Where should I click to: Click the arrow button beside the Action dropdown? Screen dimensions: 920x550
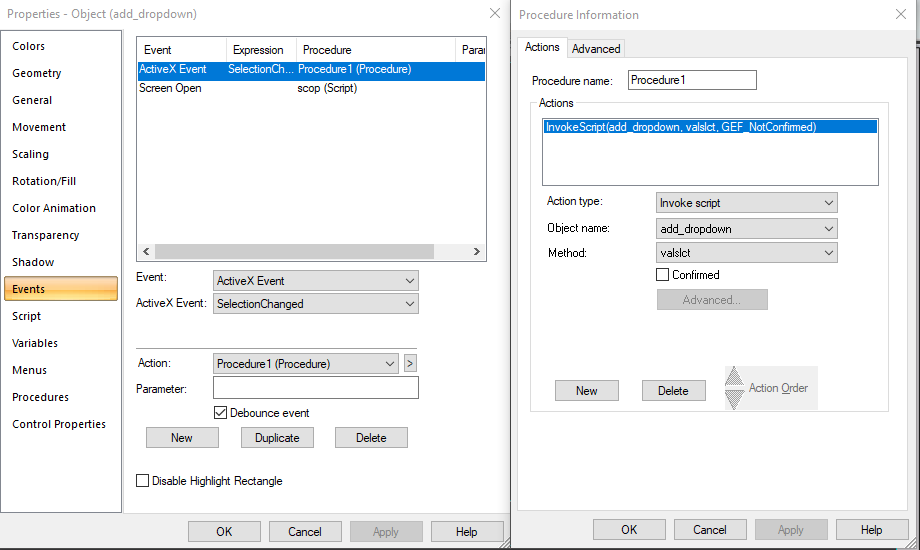point(410,363)
